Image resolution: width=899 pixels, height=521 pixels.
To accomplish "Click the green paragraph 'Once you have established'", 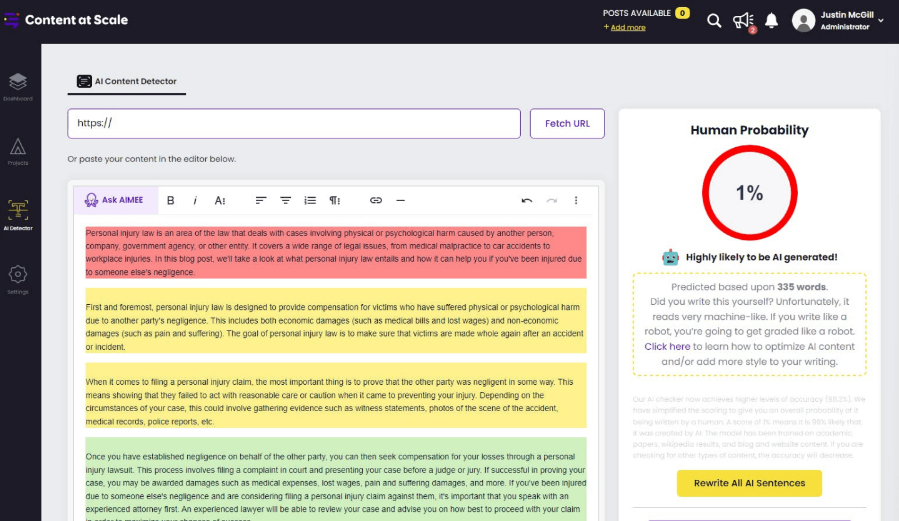I will pyautogui.click(x=336, y=479).
